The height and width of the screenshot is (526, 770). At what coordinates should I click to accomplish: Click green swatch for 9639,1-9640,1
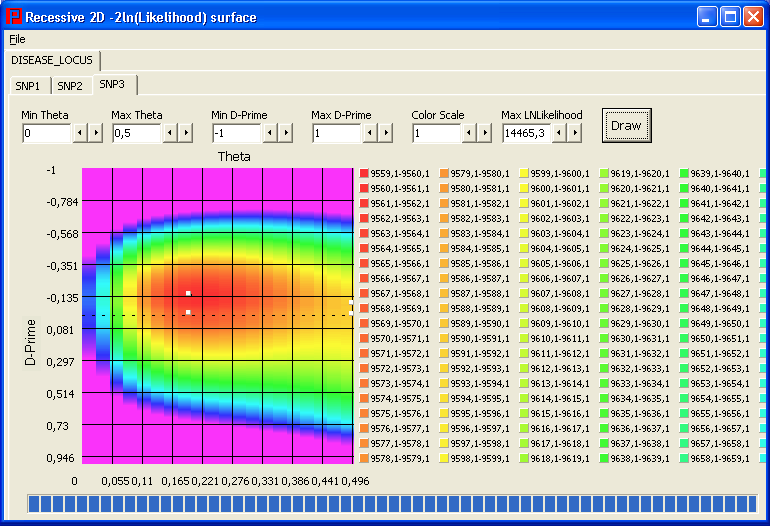[684, 173]
